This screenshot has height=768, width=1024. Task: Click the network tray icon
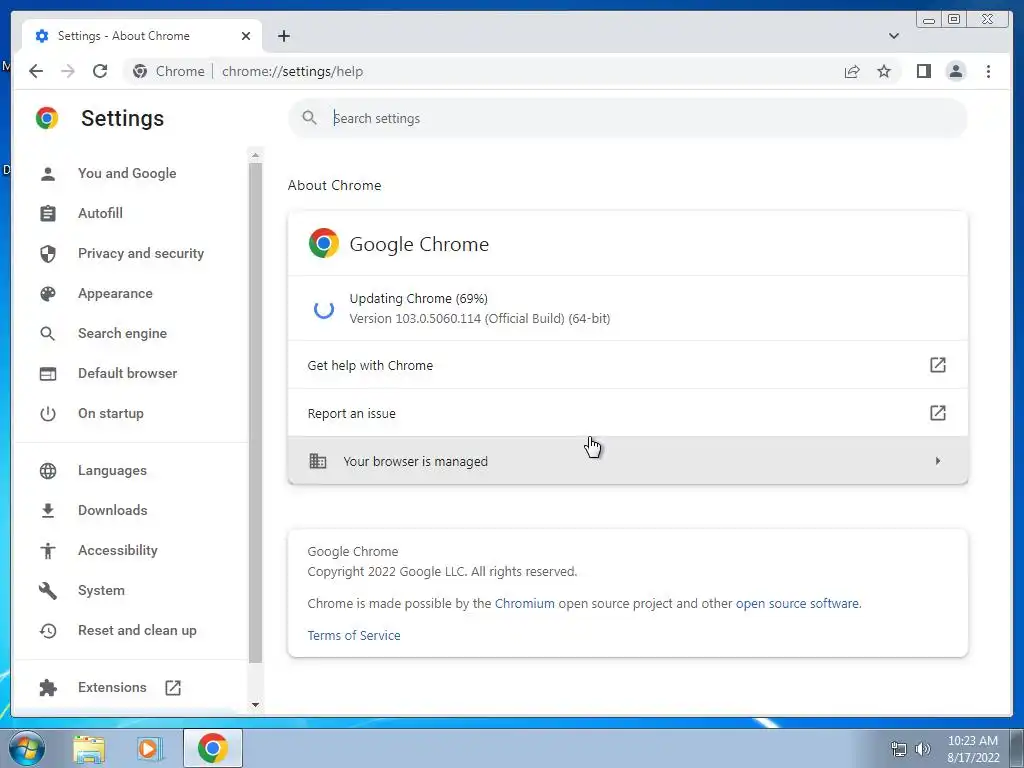(899, 749)
